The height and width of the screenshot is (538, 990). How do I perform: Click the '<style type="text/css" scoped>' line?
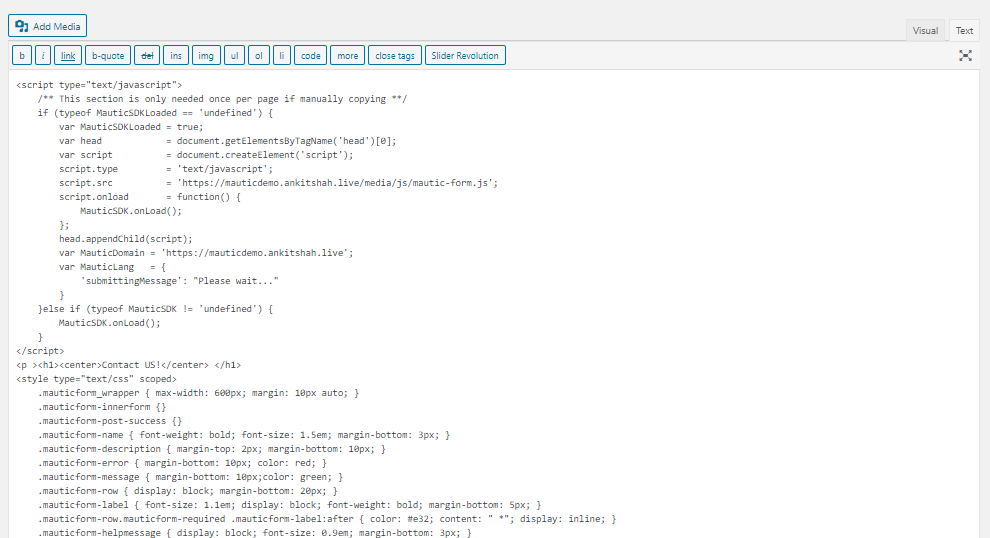tap(97, 379)
